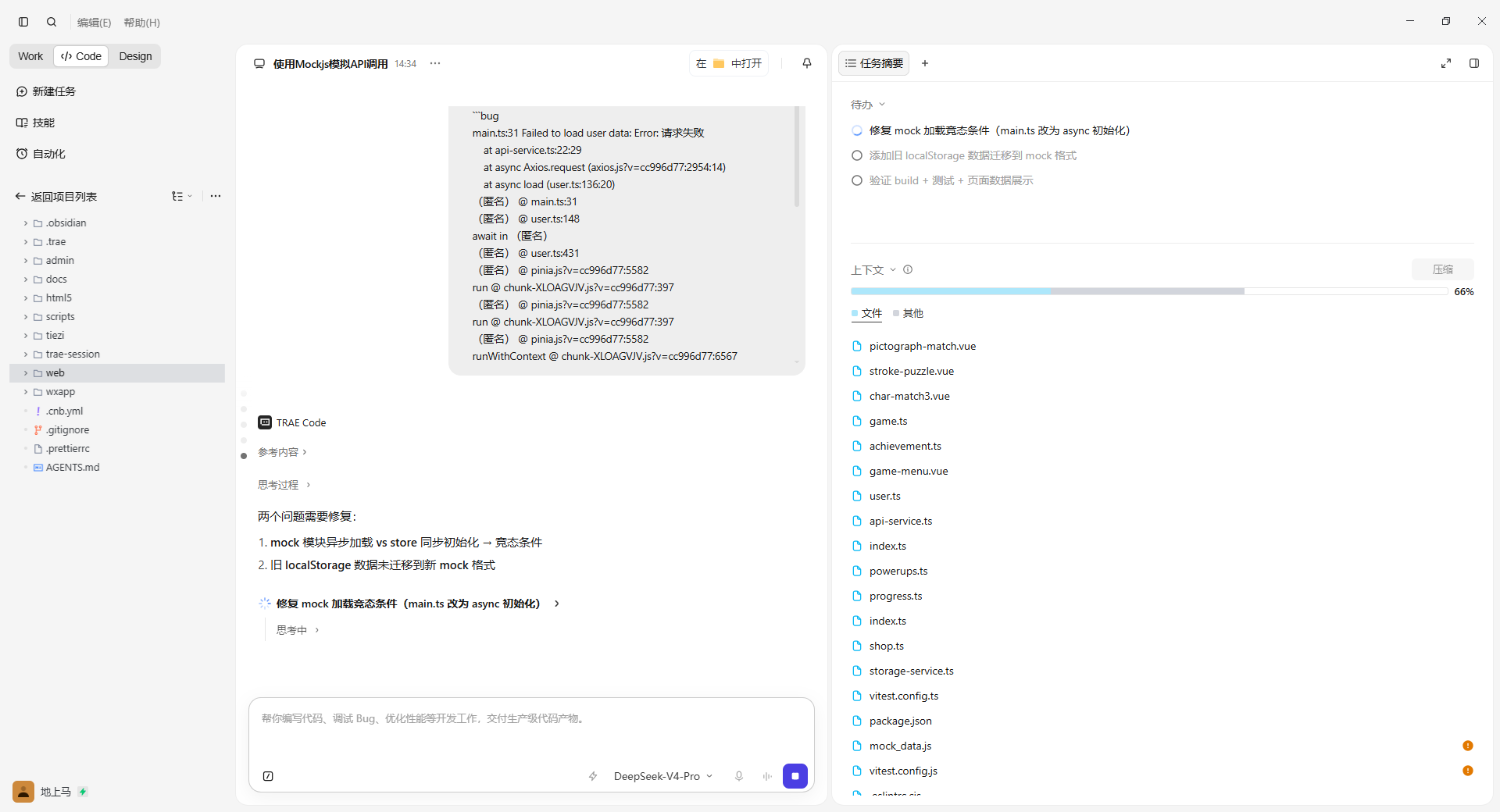Expand the 参考内容 references link

point(282,452)
